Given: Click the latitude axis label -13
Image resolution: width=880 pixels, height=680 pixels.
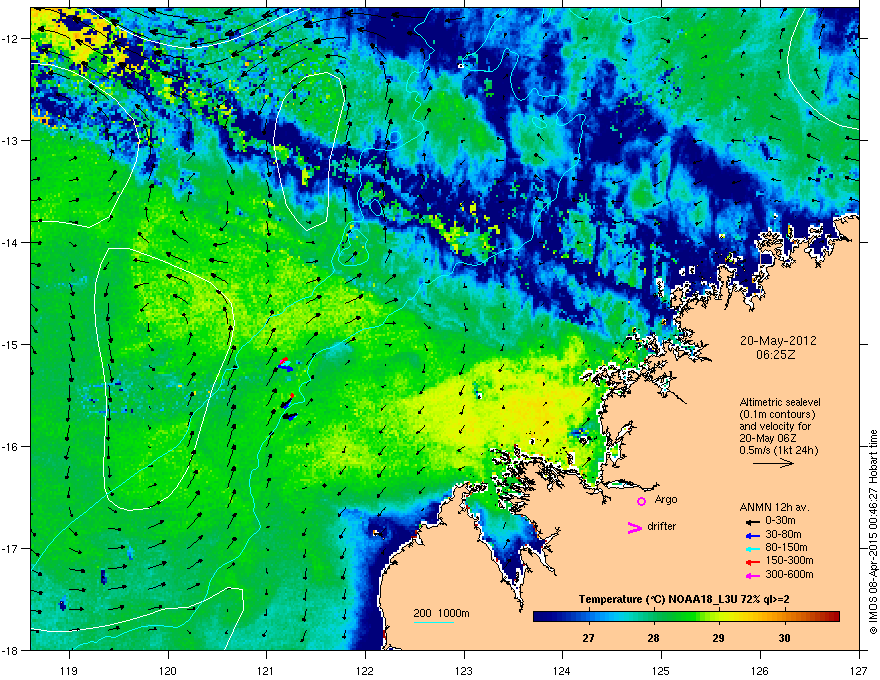Looking at the screenshot, I should pyautogui.click(x=11, y=141).
